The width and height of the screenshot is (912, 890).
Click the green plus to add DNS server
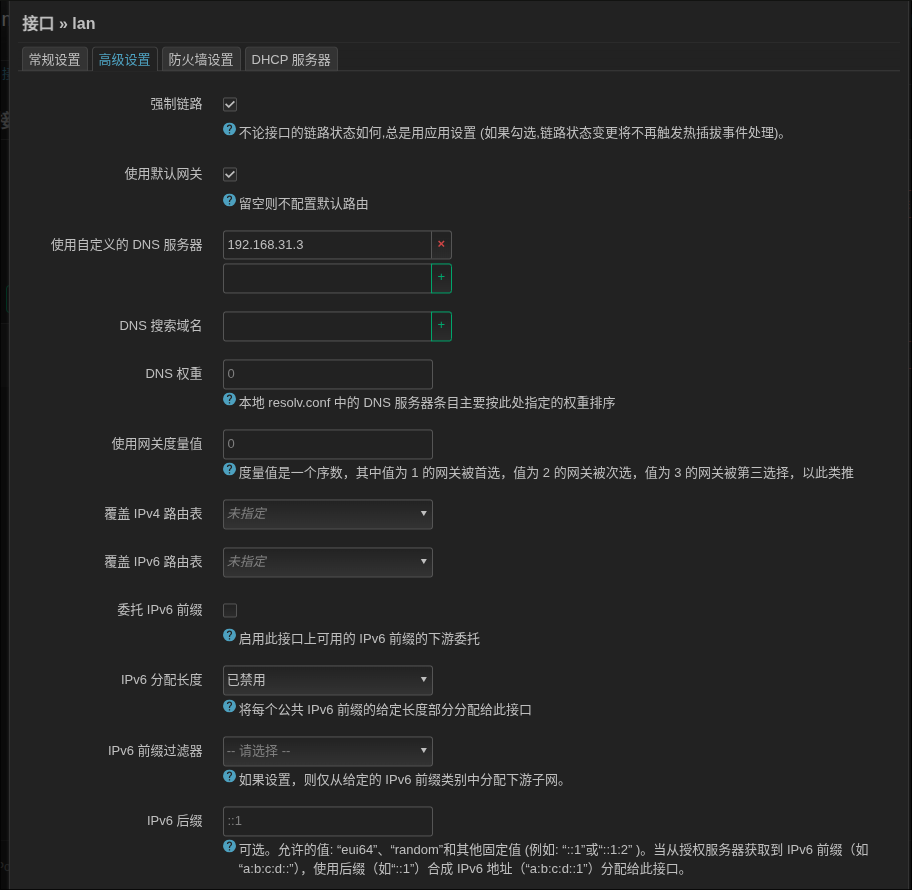pos(441,277)
